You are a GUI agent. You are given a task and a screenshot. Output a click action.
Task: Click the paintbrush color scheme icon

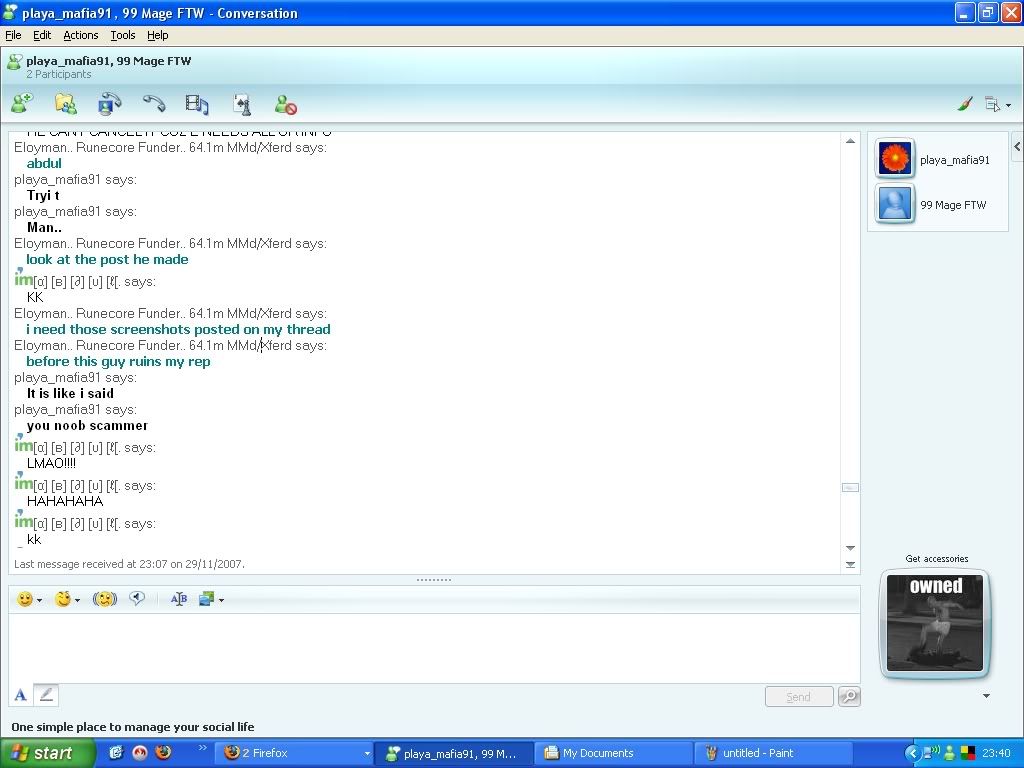[965, 104]
